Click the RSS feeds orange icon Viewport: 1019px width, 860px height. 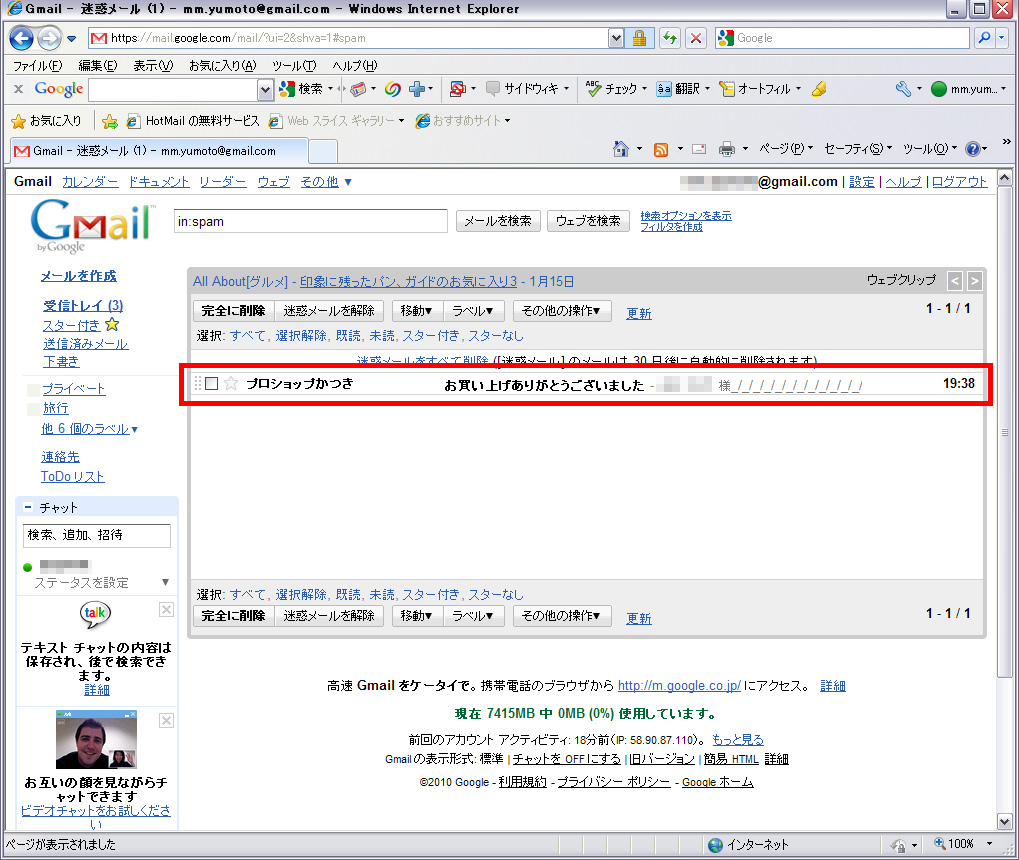tap(661, 150)
